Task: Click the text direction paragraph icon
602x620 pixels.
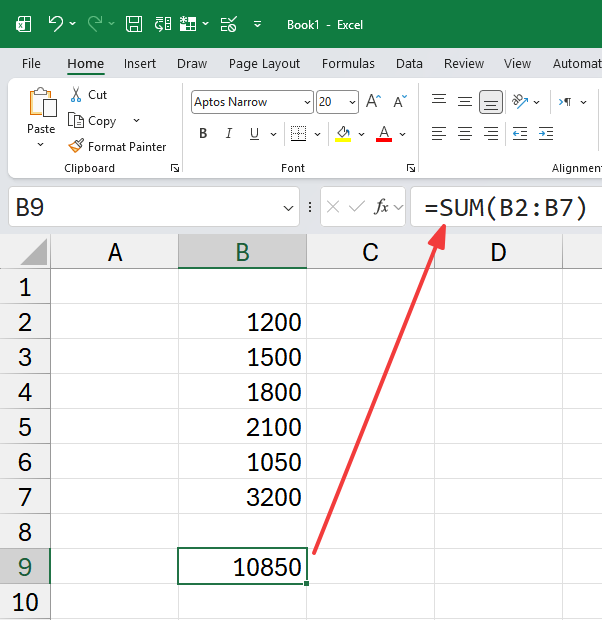Action: (x=565, y=102)
